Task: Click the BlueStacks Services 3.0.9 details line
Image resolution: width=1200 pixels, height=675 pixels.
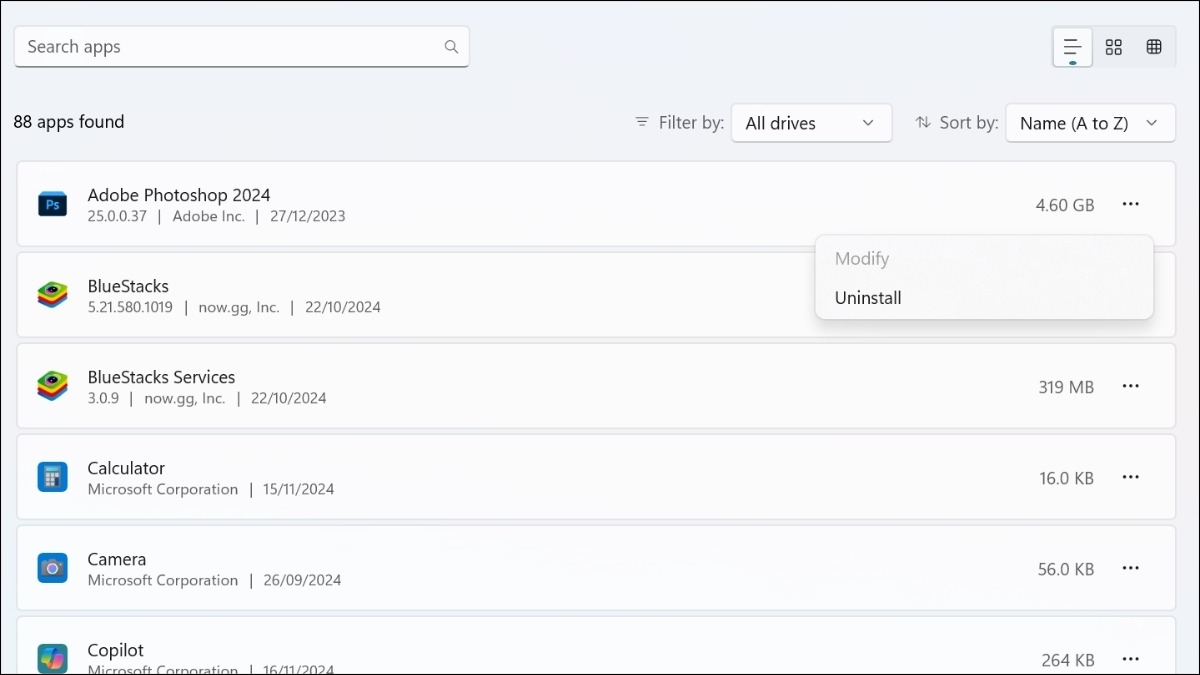Action: pyautogui.click(x=207, y=398)
